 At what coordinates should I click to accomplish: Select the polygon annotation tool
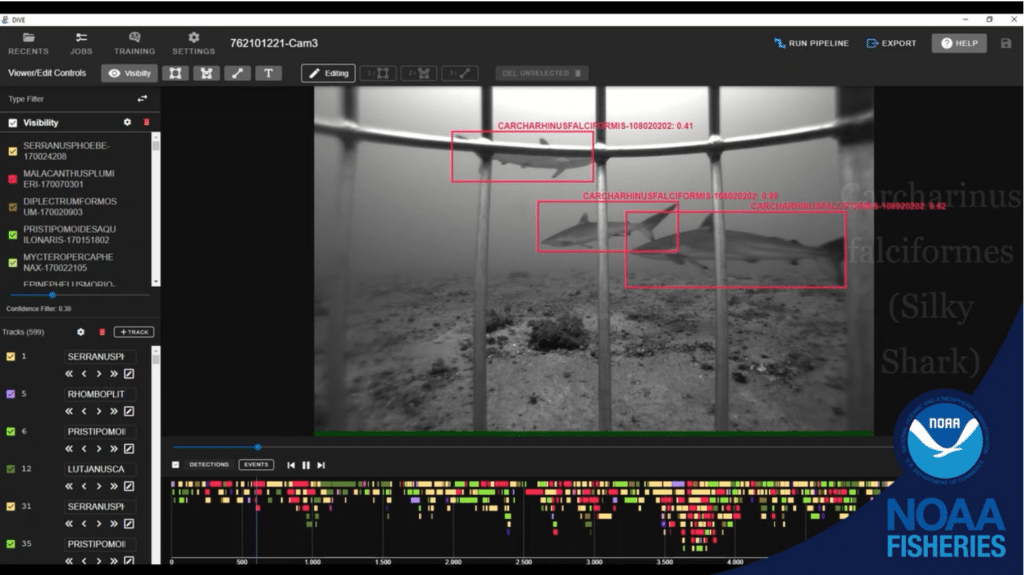tap(207, 73)
